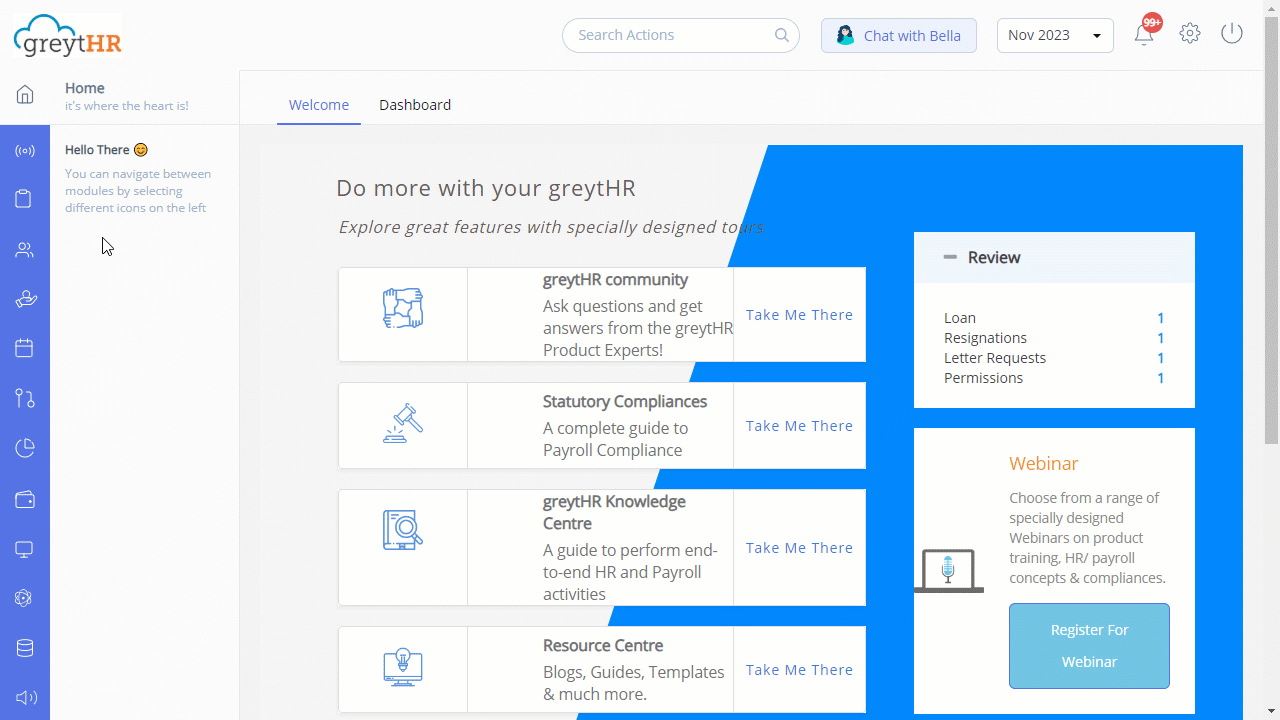Open the Resignations review count
Screen dimensions: 1280x720
(x=1161, y=338)
